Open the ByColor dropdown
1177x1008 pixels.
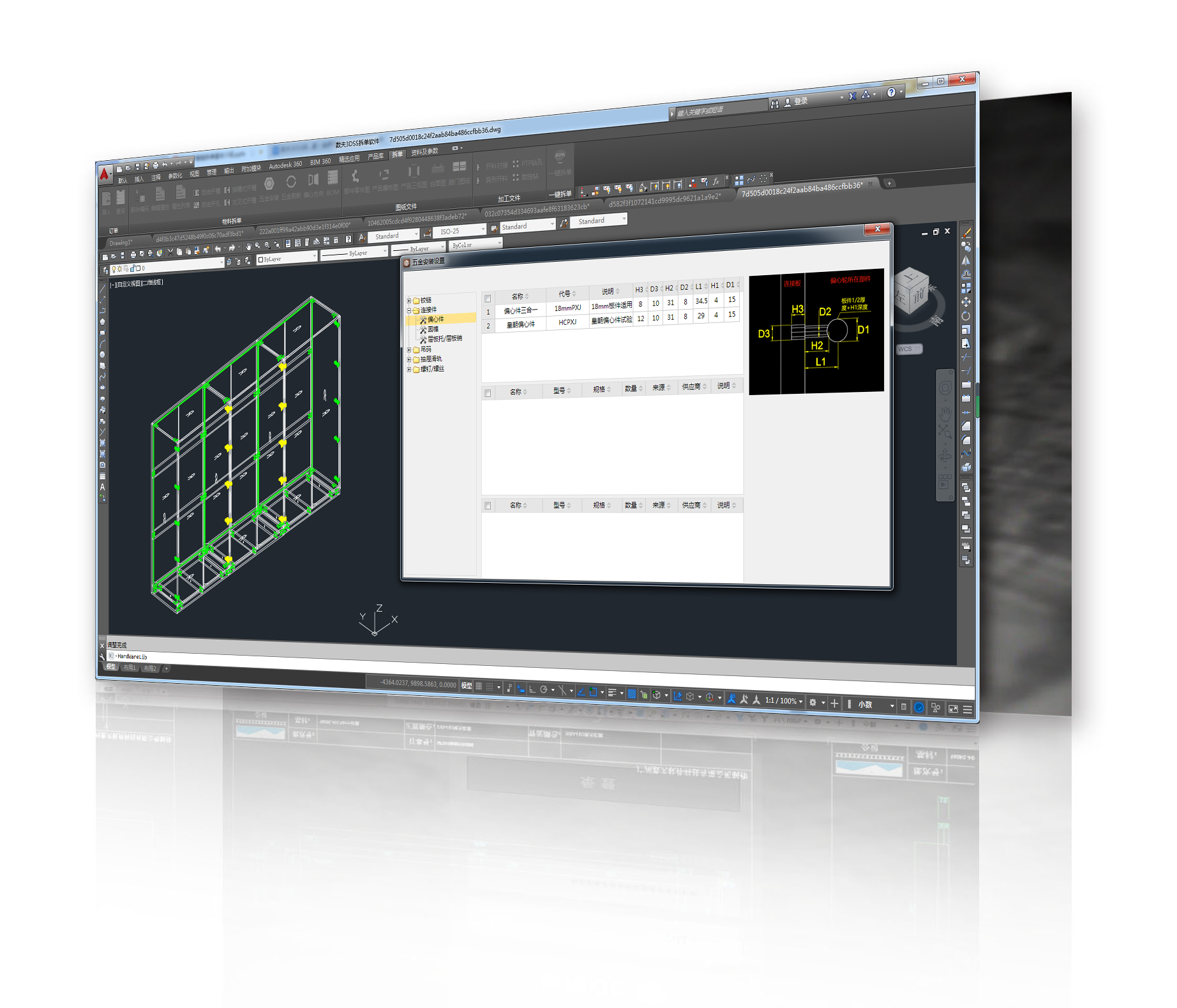pyautogui.click(x=499, y=243)
